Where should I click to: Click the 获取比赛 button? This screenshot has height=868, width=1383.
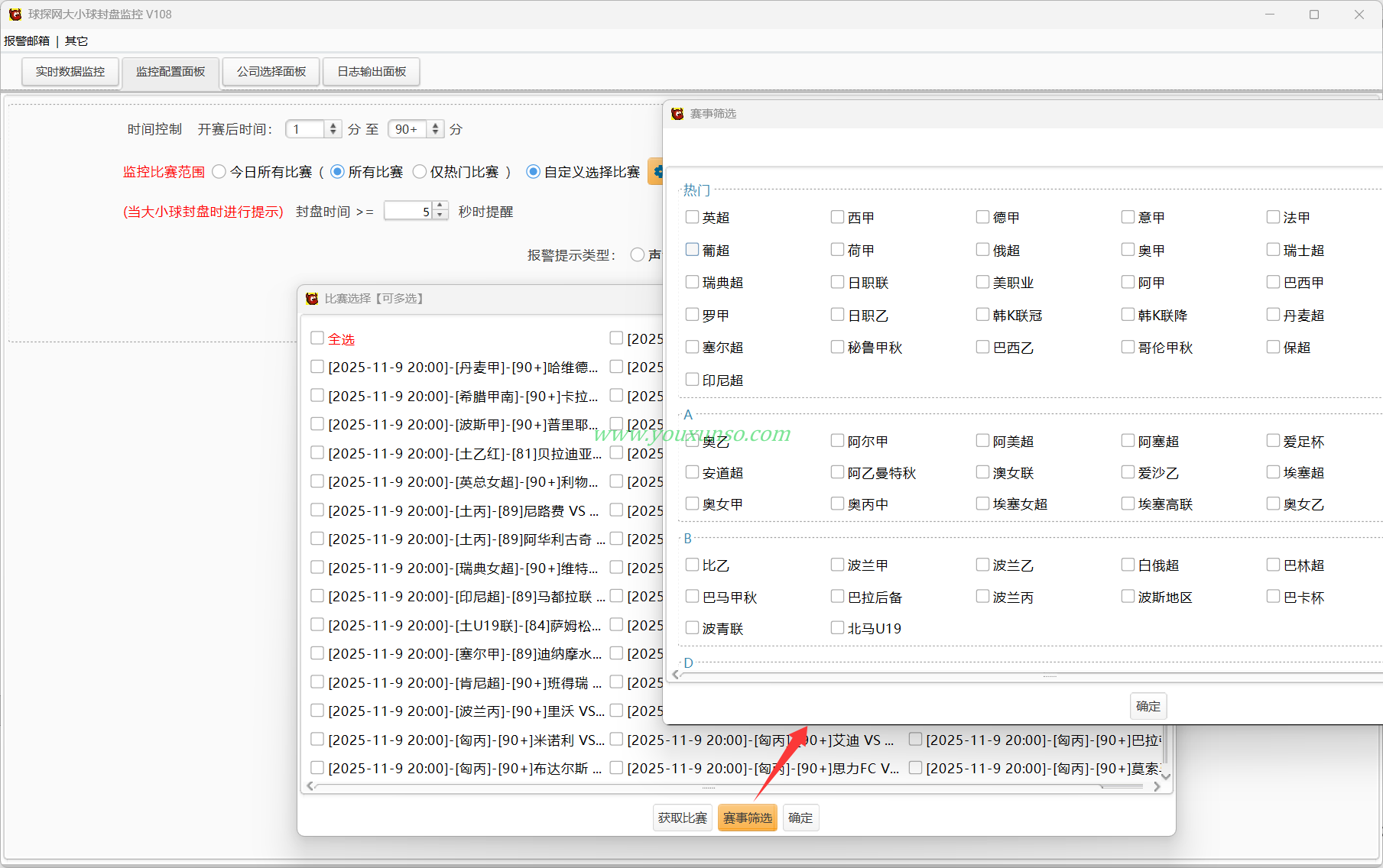click(x=683, y=818)
